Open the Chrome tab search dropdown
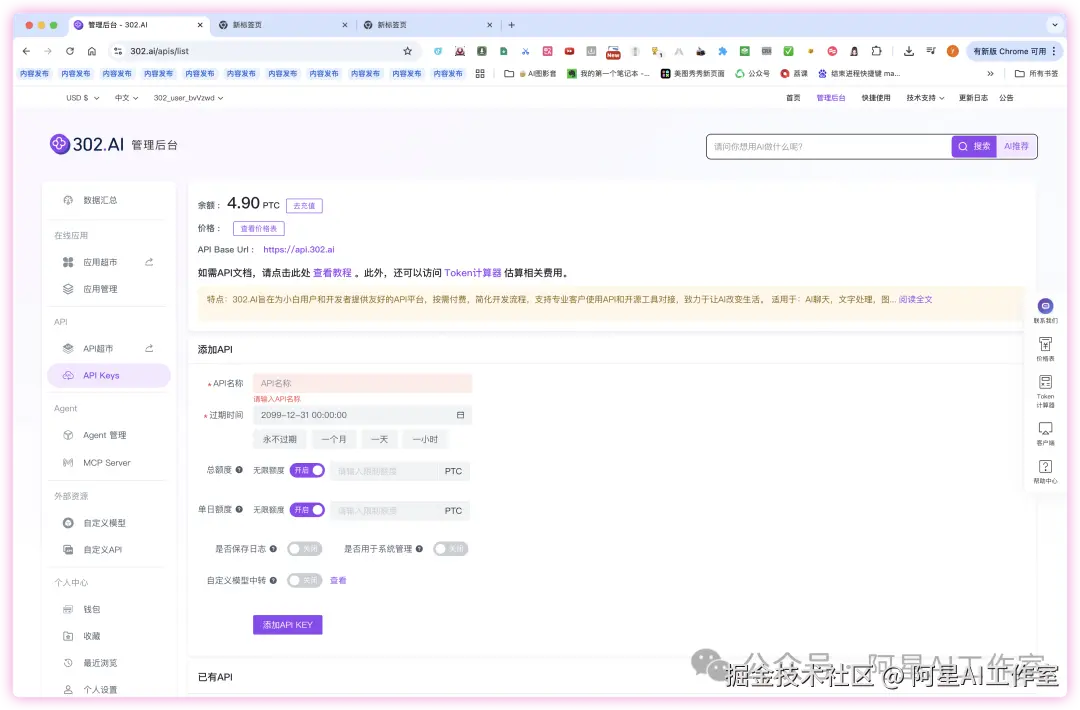The width and height of the screenshot is (1080, 710). click(x=1055, y=25)
